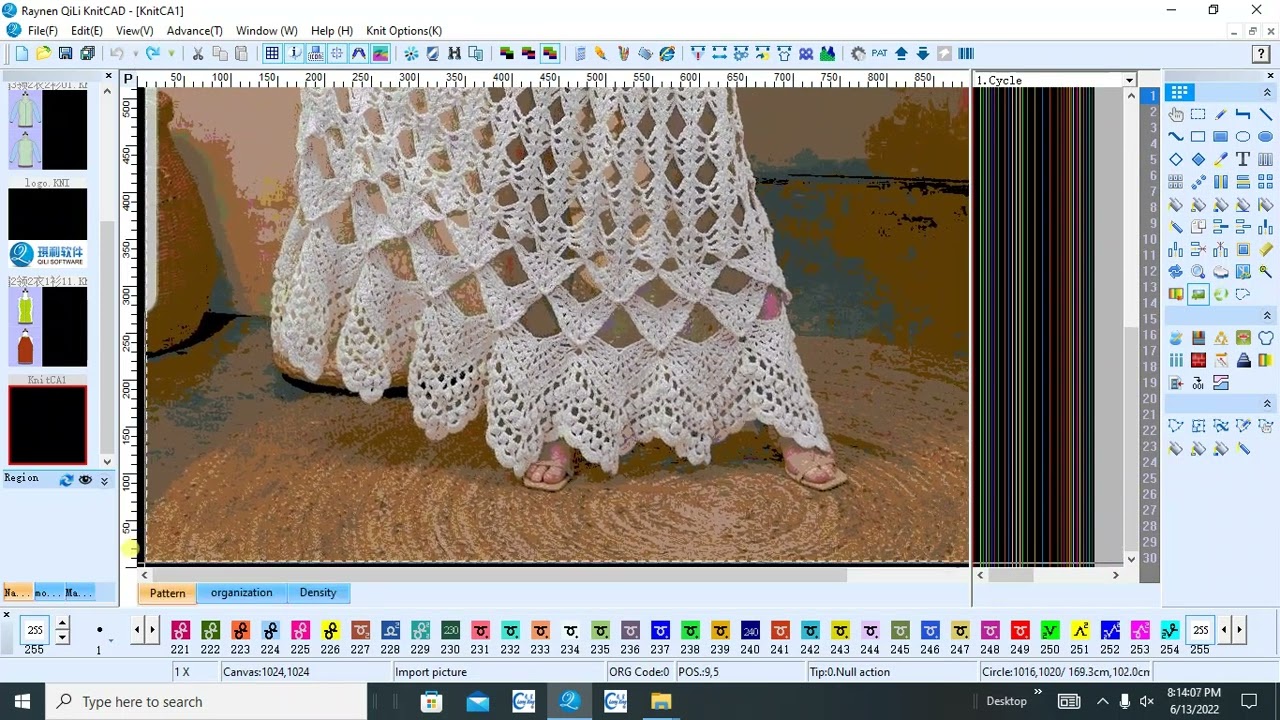This screenshot has width=1280, height=720.
Task: Open the Mail app on the taskbar
Action: click(x=477, y=701)
